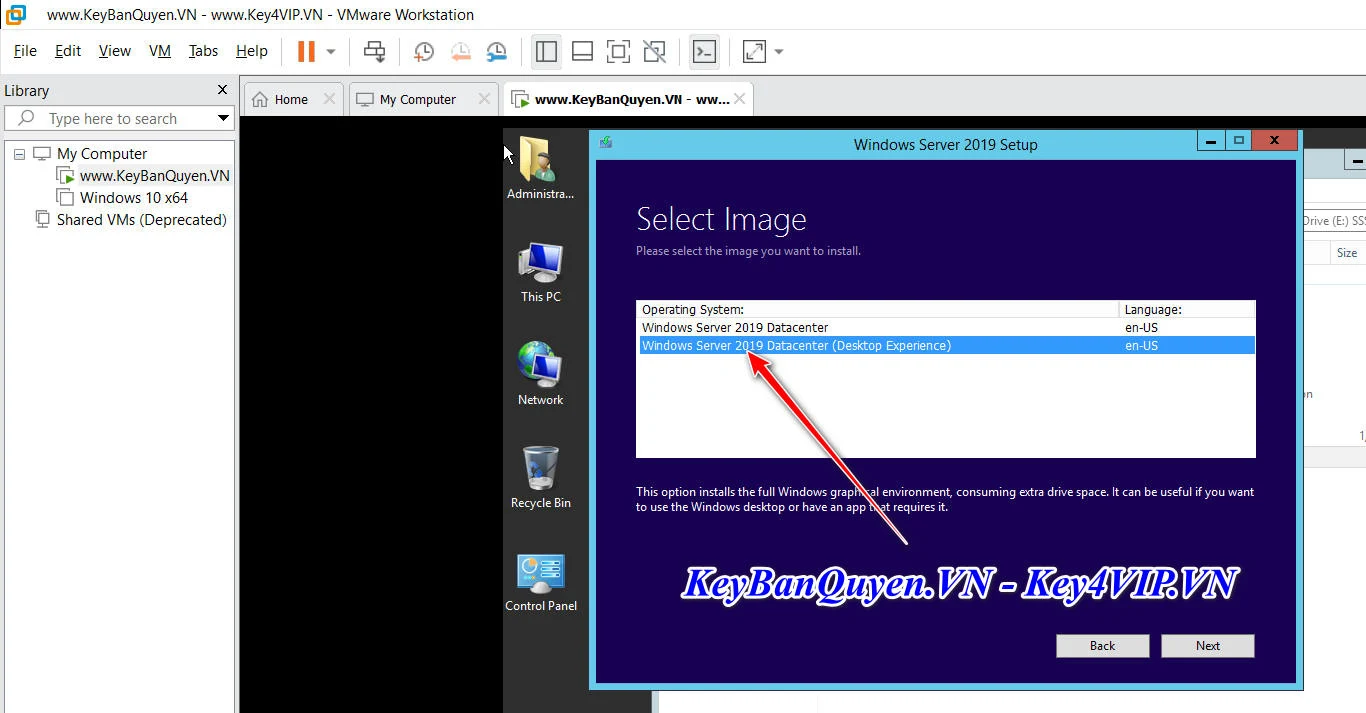Enter full screen mode
The height and width of the screenshot is (713, 1366).
click(618, 51)
